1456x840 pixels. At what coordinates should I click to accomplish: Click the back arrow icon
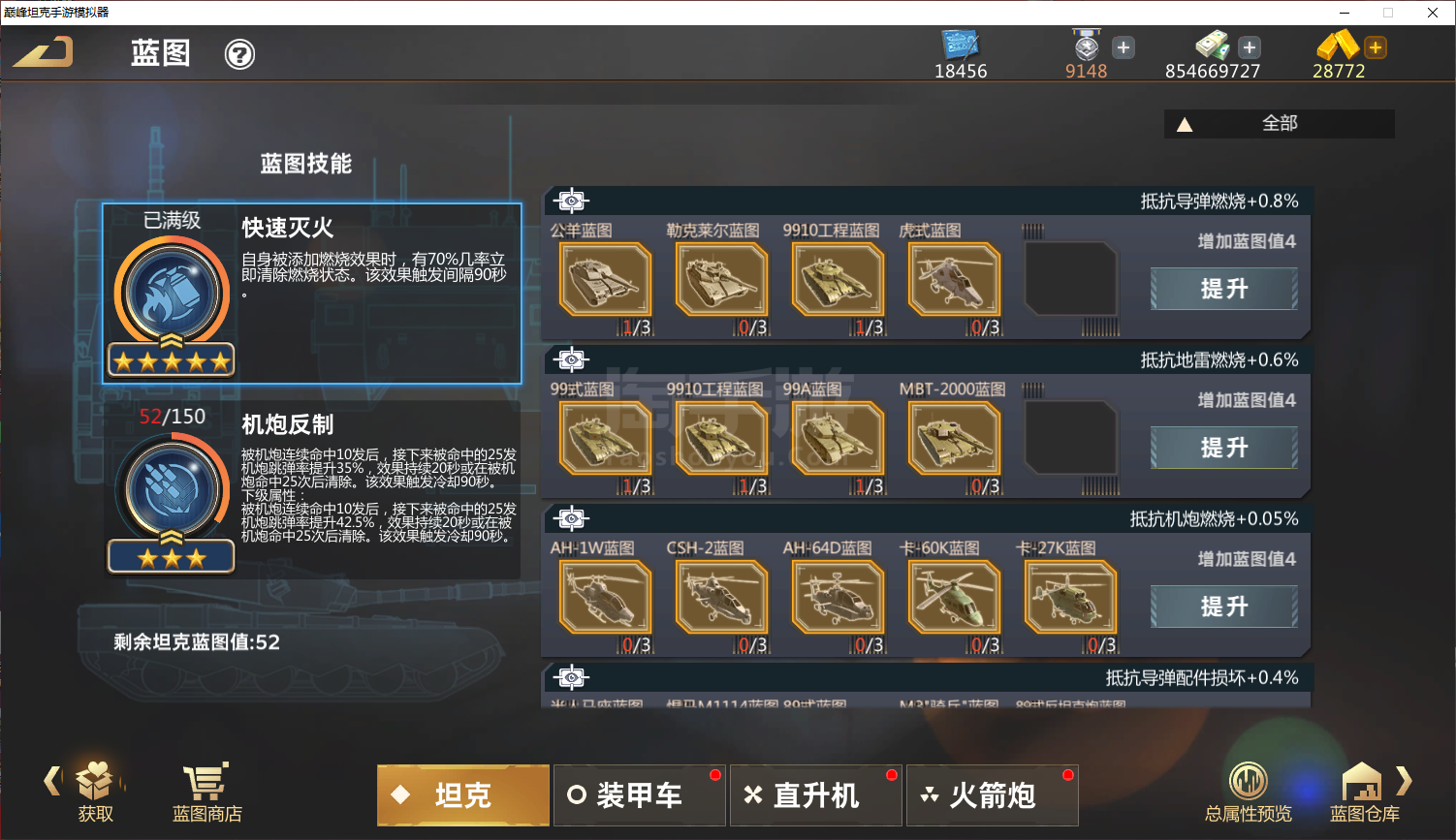[x=44, y=51]
